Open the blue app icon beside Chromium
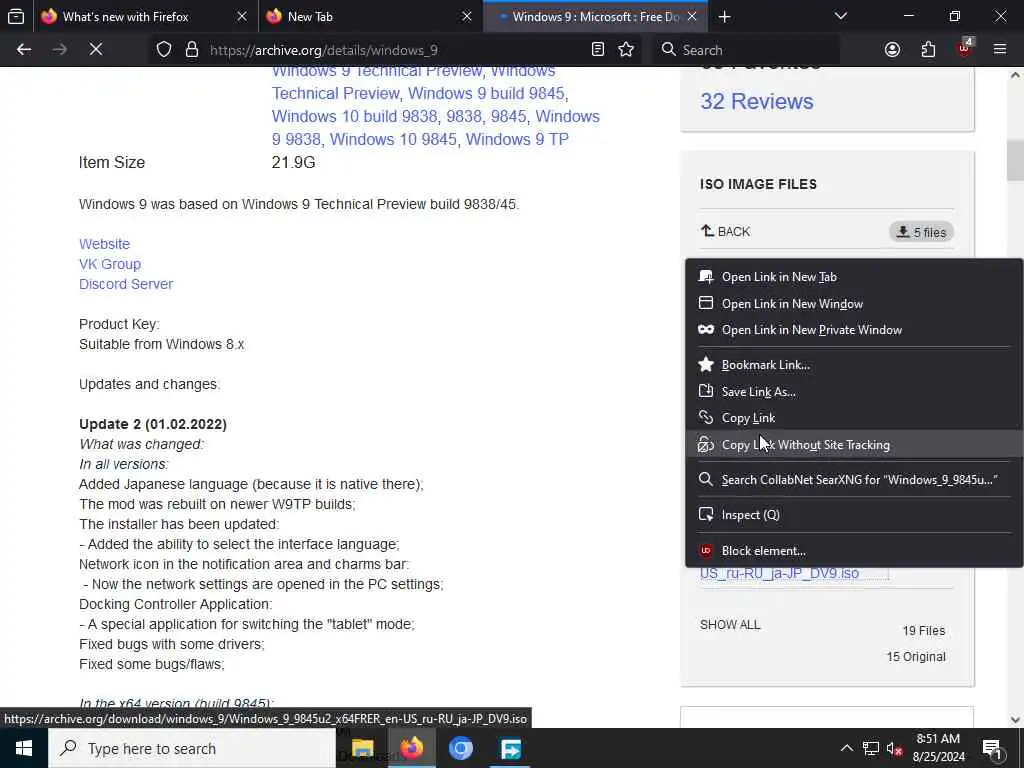 510,748
